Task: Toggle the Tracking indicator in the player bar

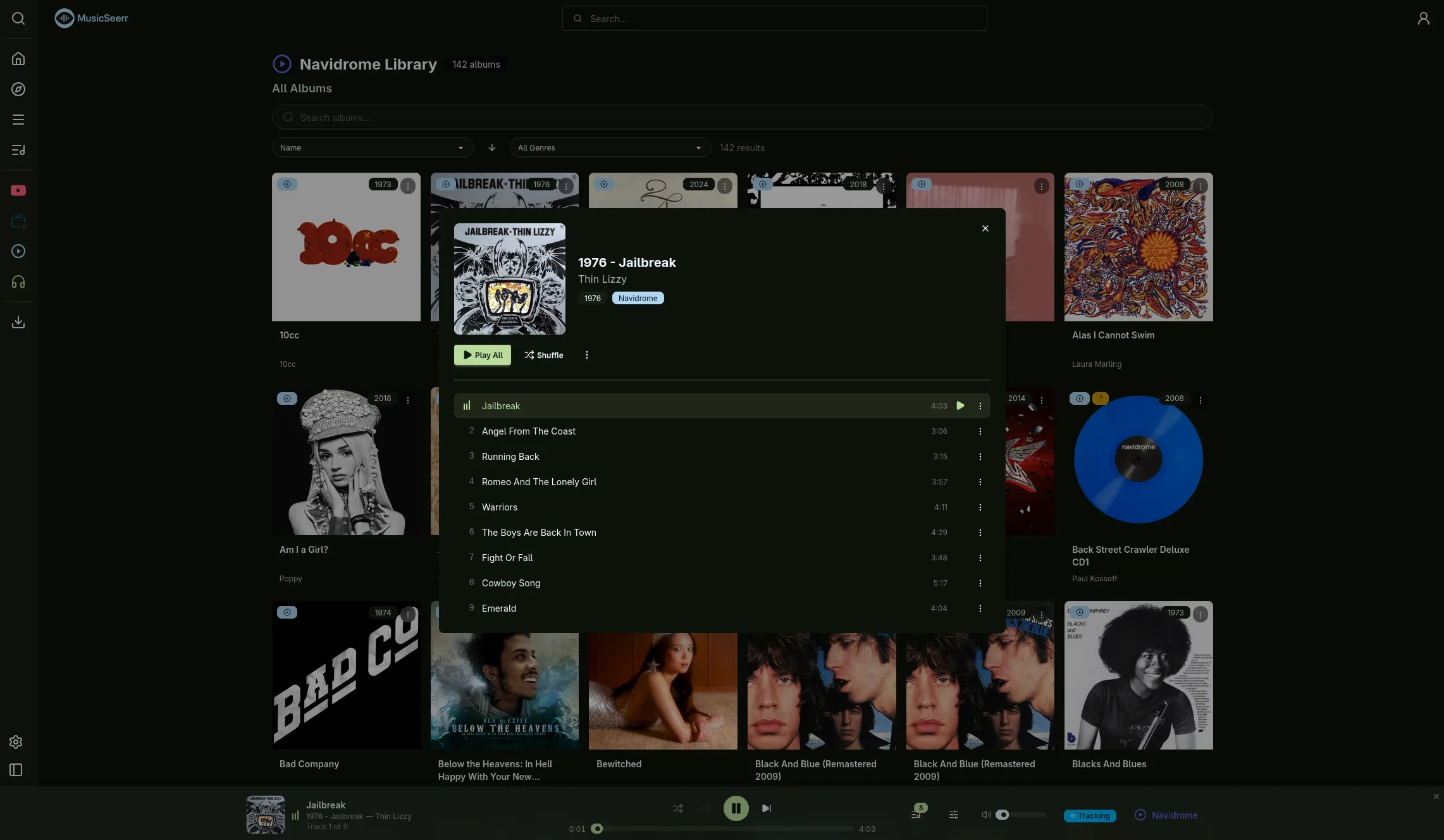Action: [1090, 815]
